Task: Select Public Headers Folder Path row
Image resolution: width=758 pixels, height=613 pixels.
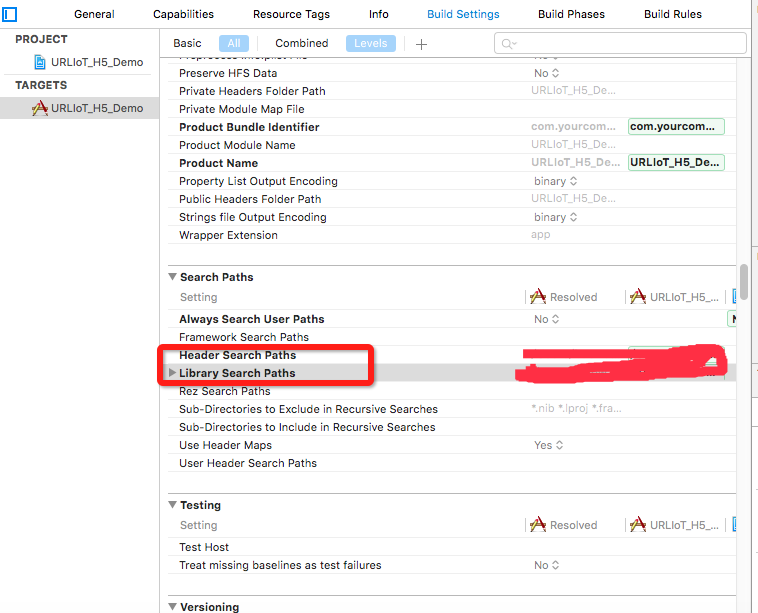Action: pos(452,199)
